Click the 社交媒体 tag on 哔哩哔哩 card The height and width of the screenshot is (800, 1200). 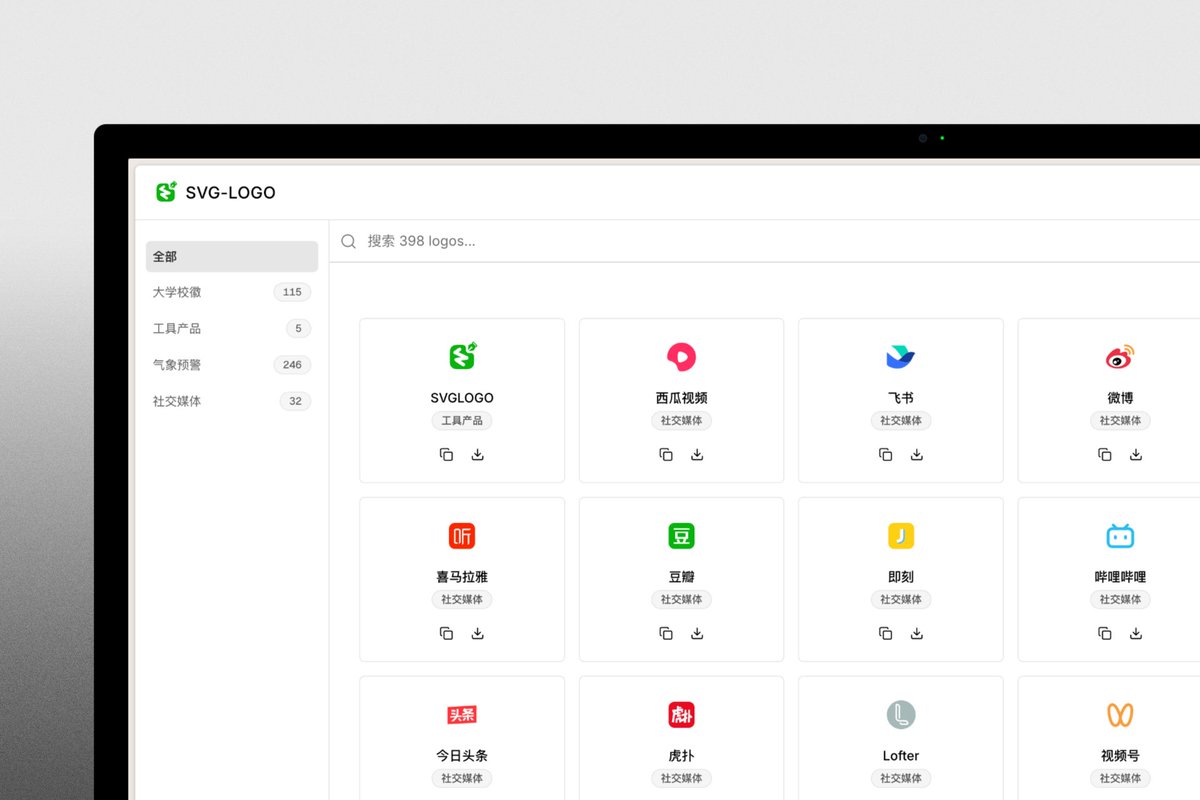pos(1120,600)
